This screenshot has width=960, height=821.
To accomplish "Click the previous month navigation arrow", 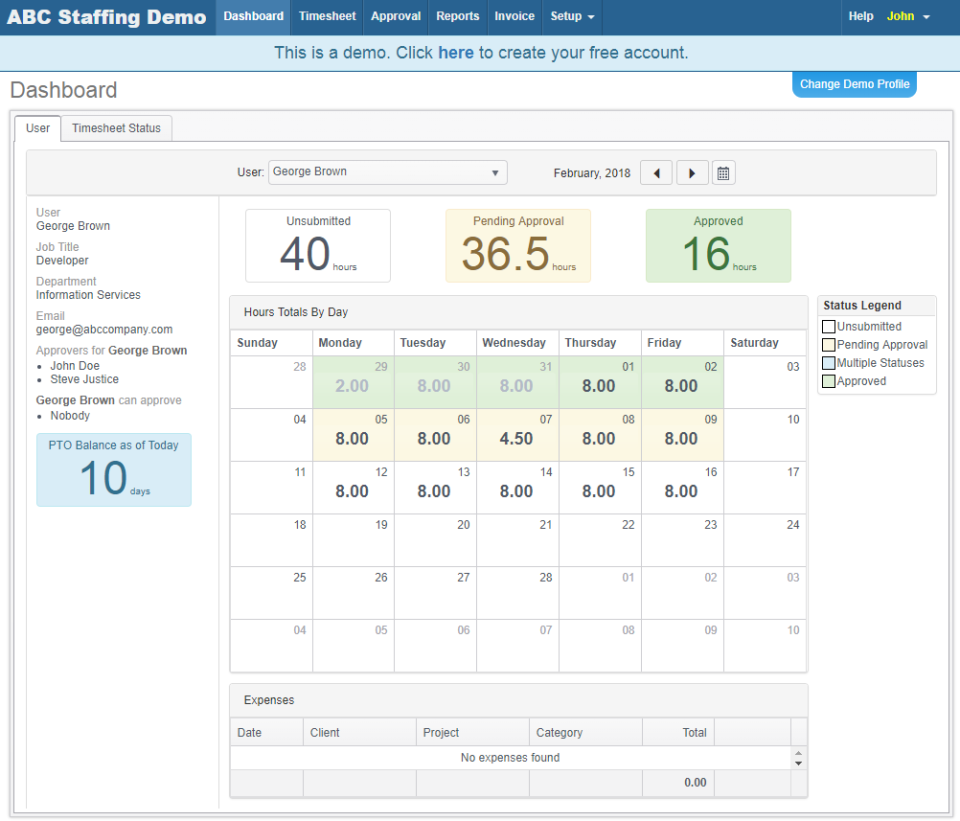I will [x=656, y=172].
